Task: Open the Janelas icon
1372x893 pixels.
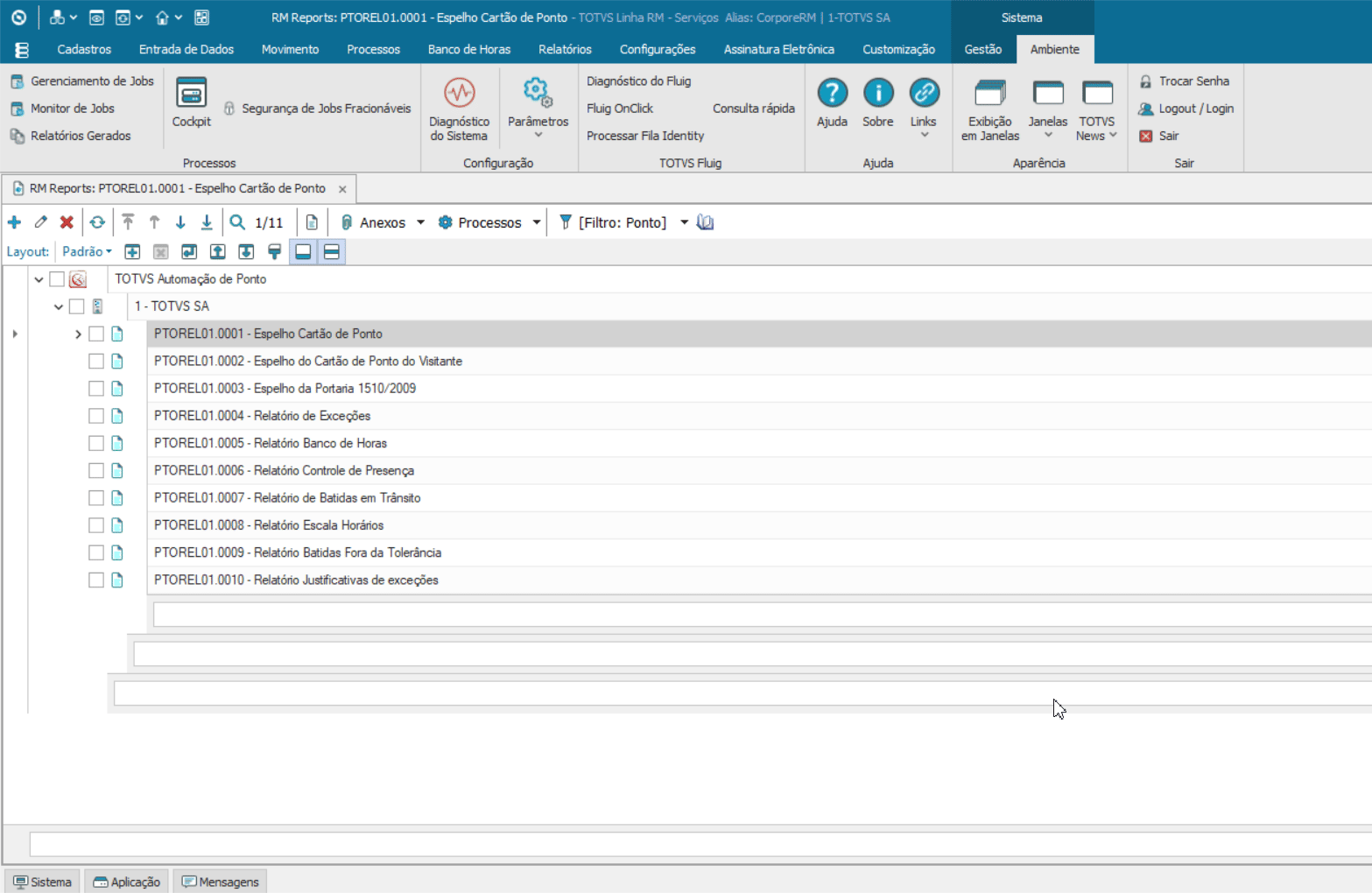Action: pos(1048,92)
